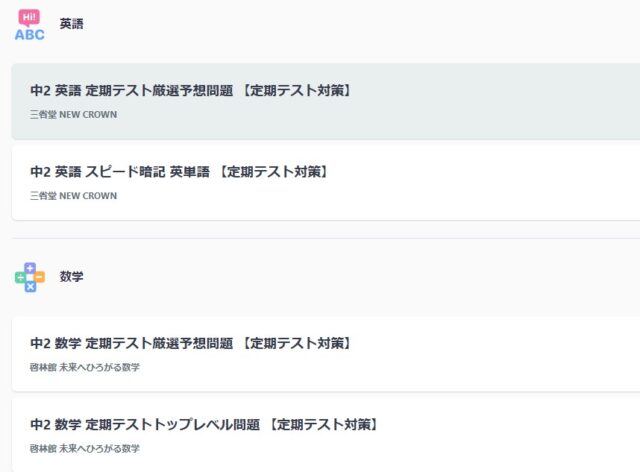Click 【定期テスト対策】 tag on 英語 厳選予想問題 title
This screenshot has height=472, width=640.
click(297, 90)
